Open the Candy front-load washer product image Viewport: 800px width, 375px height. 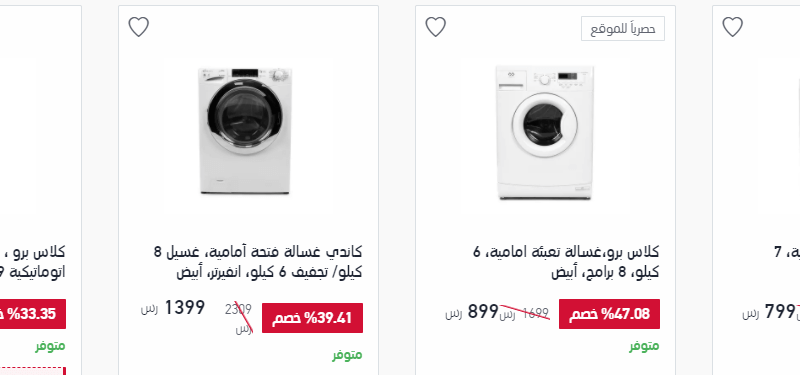pyautogui.click(x=245, y=131)
